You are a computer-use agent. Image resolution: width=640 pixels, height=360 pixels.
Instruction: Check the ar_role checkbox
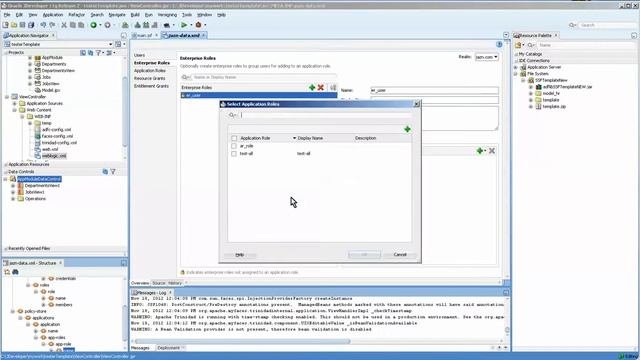[x=234, y=146]
